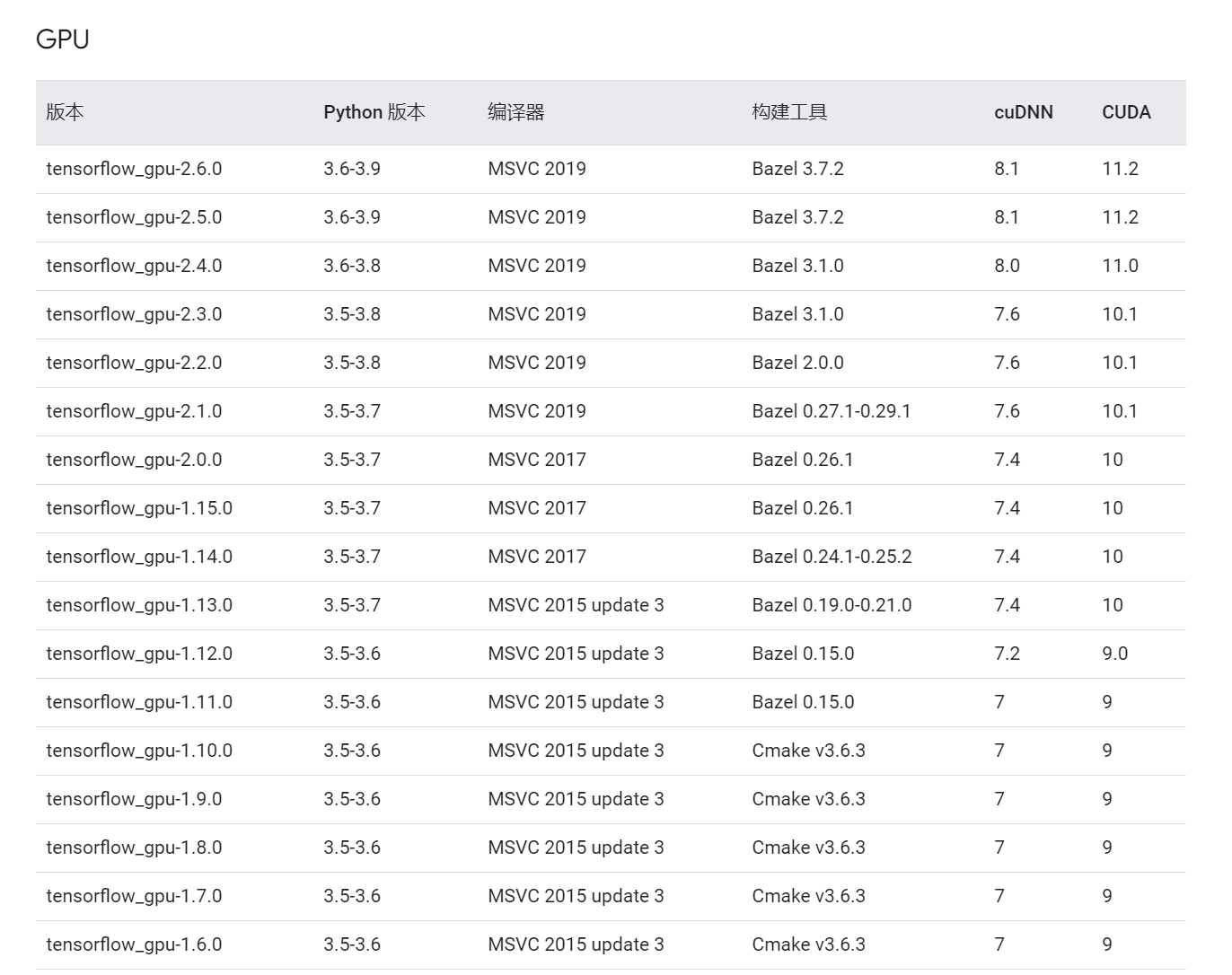Click cuDNN 7.6 in the 2.3.0 row
This screenshot has height=975, width=1232.
tap(1007, 314)
